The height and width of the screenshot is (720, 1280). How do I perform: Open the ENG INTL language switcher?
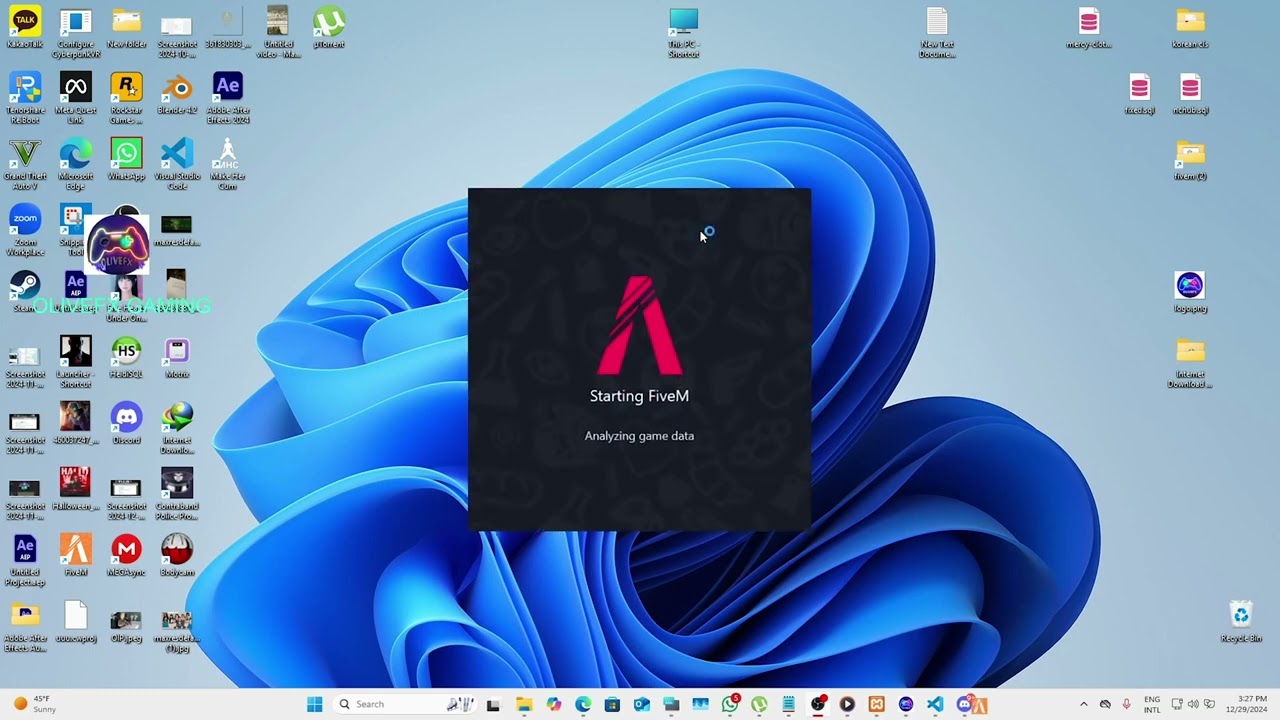[x=1152, y=704]
